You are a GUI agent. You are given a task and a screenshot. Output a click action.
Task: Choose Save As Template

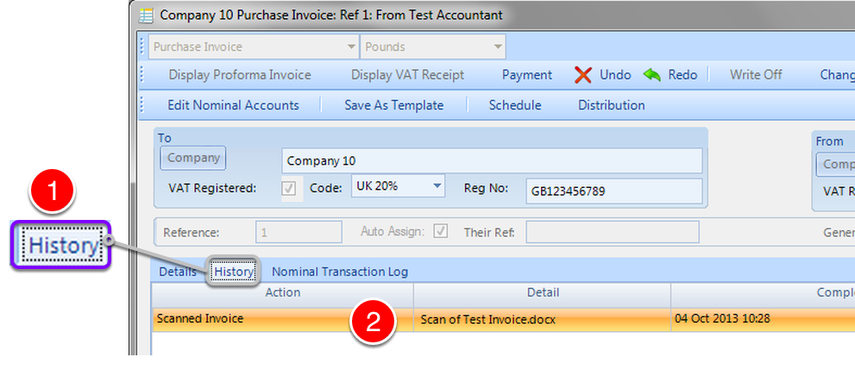(x=394, y=105)
